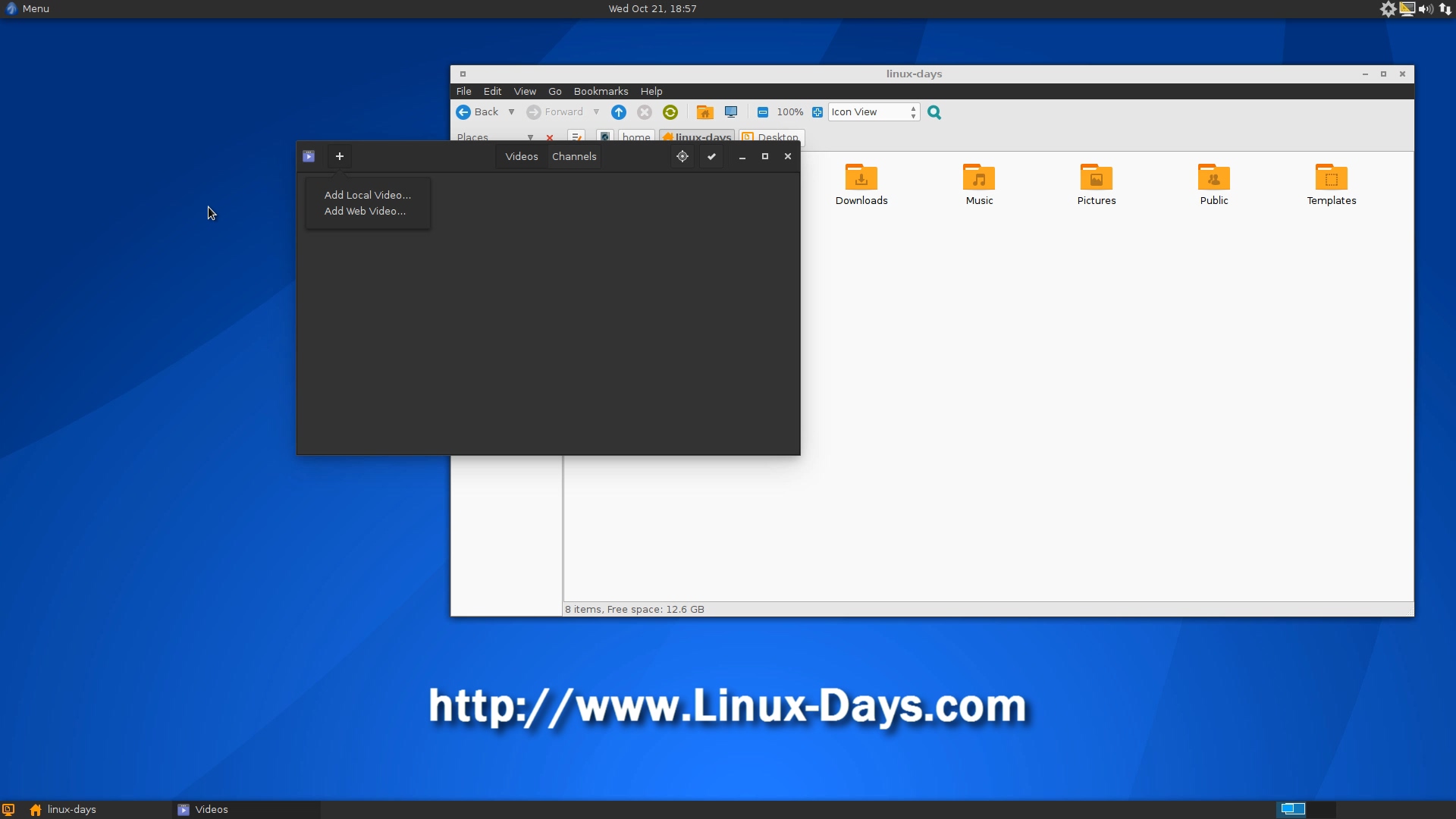Click the status bar free space text
The image size is (1456, 819).
click(635, 609)
